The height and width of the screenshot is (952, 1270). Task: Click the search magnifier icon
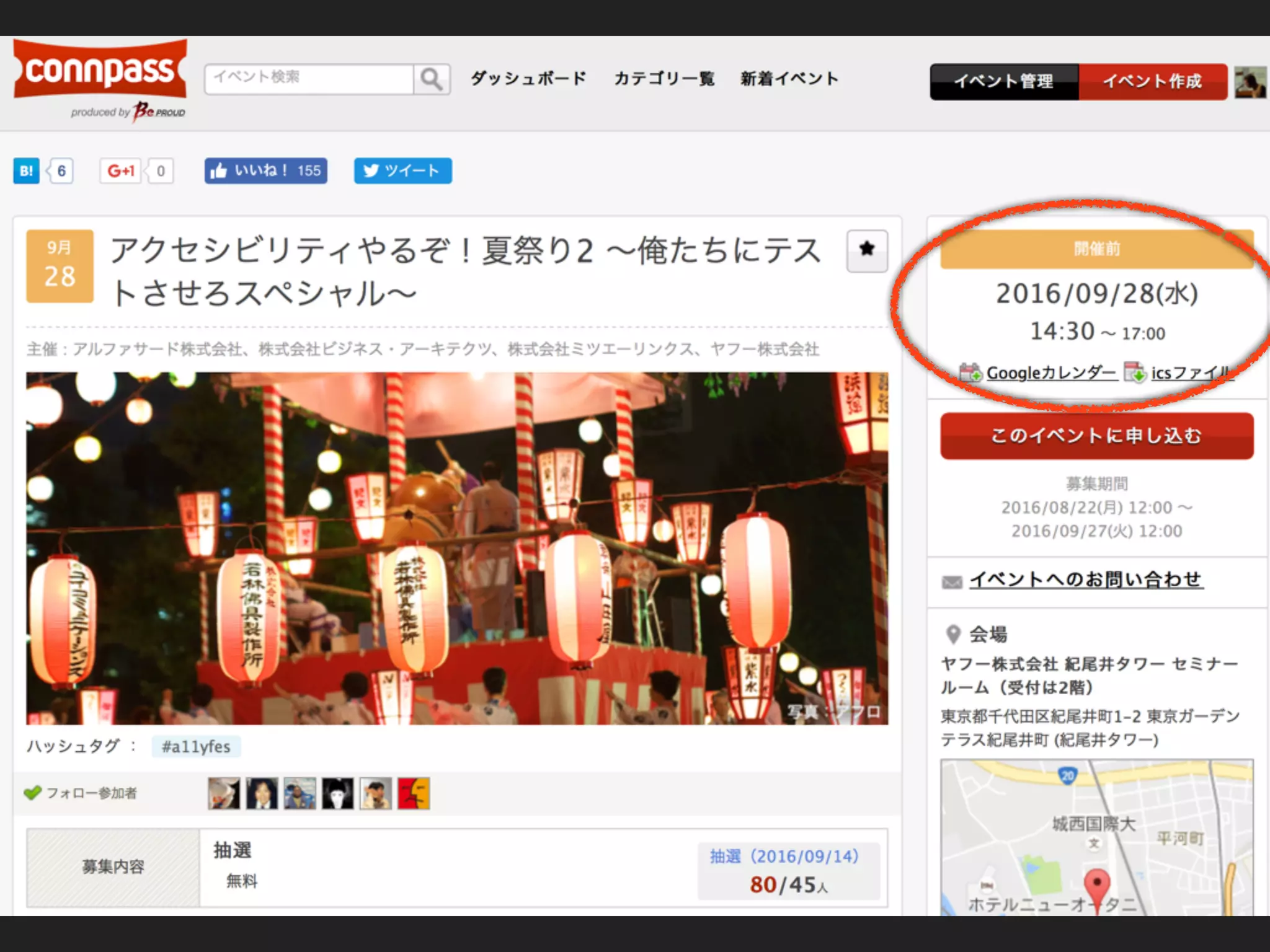[432, 79]
